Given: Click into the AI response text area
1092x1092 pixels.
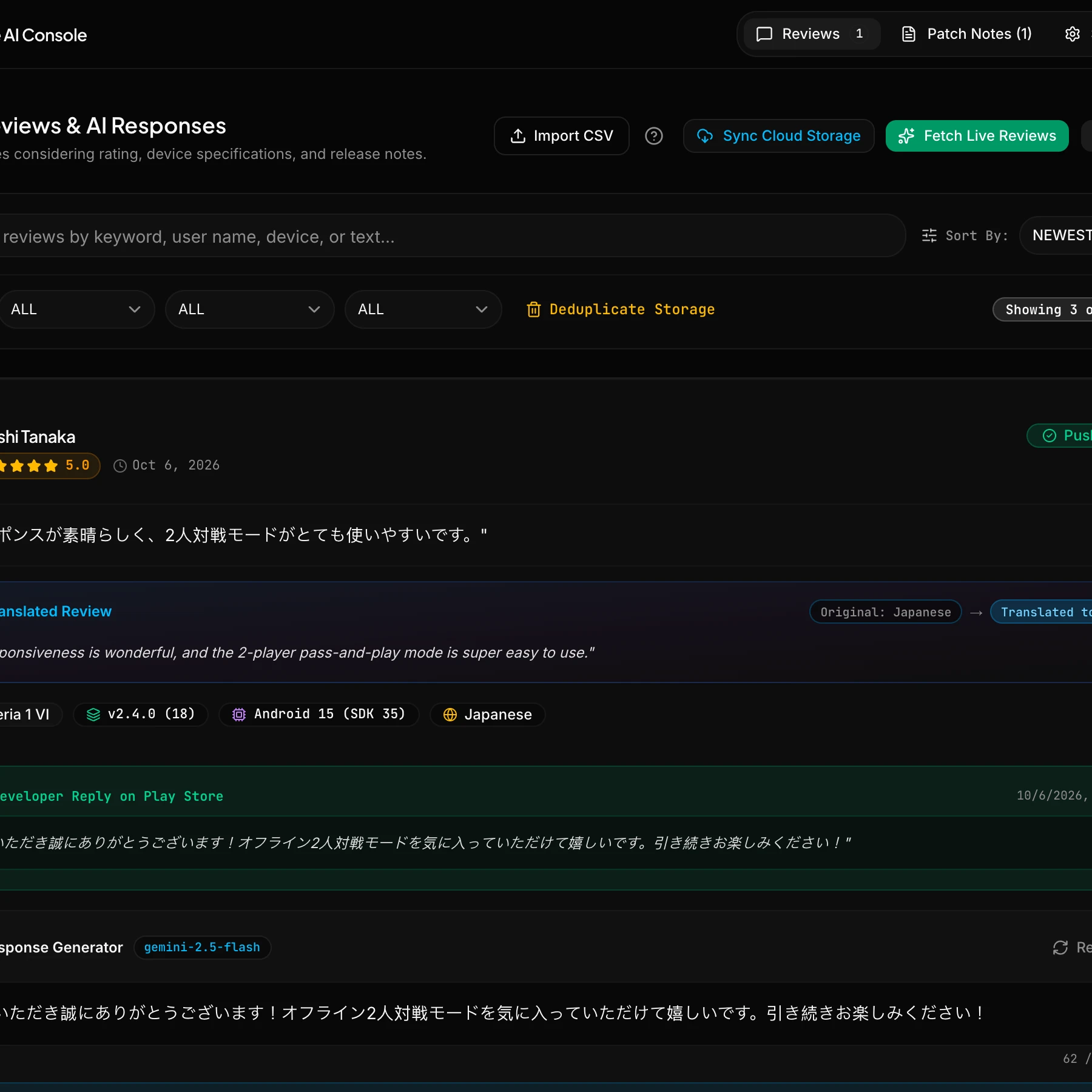Looking at the screenshot, I should (x=546, y=1013).
